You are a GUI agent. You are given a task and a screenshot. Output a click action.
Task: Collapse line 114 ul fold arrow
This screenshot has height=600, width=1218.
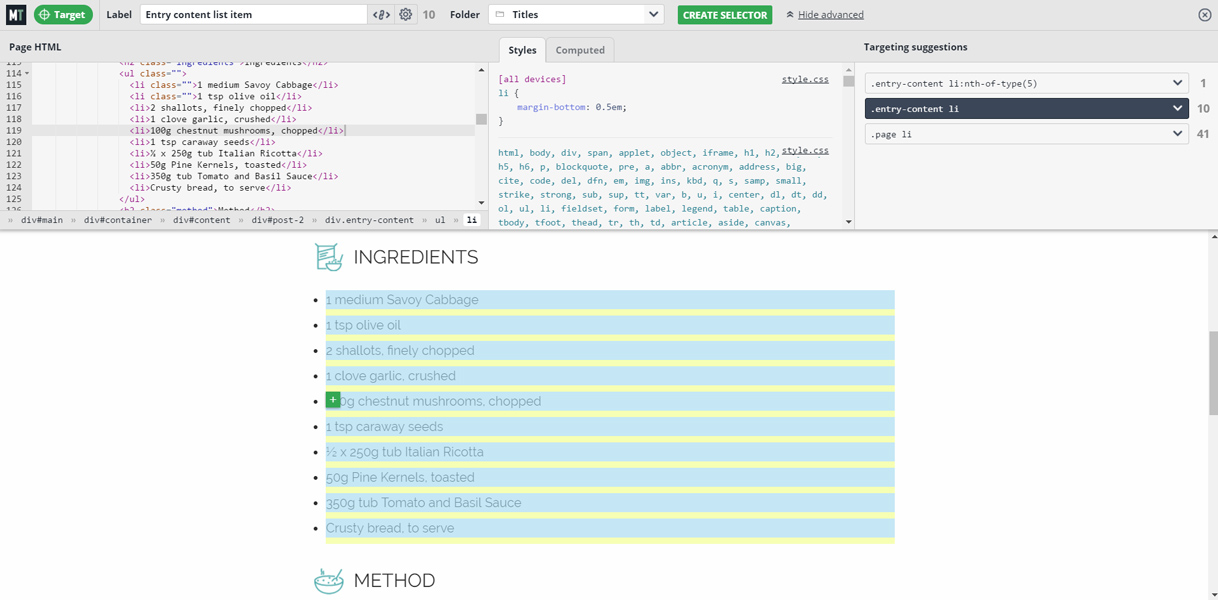pyautogui.click(x=27, y=74)
